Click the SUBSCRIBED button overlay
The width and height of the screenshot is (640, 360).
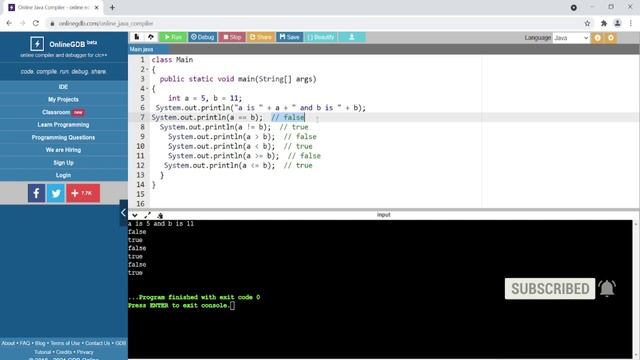pyautogui.click(x=550, y=289)
